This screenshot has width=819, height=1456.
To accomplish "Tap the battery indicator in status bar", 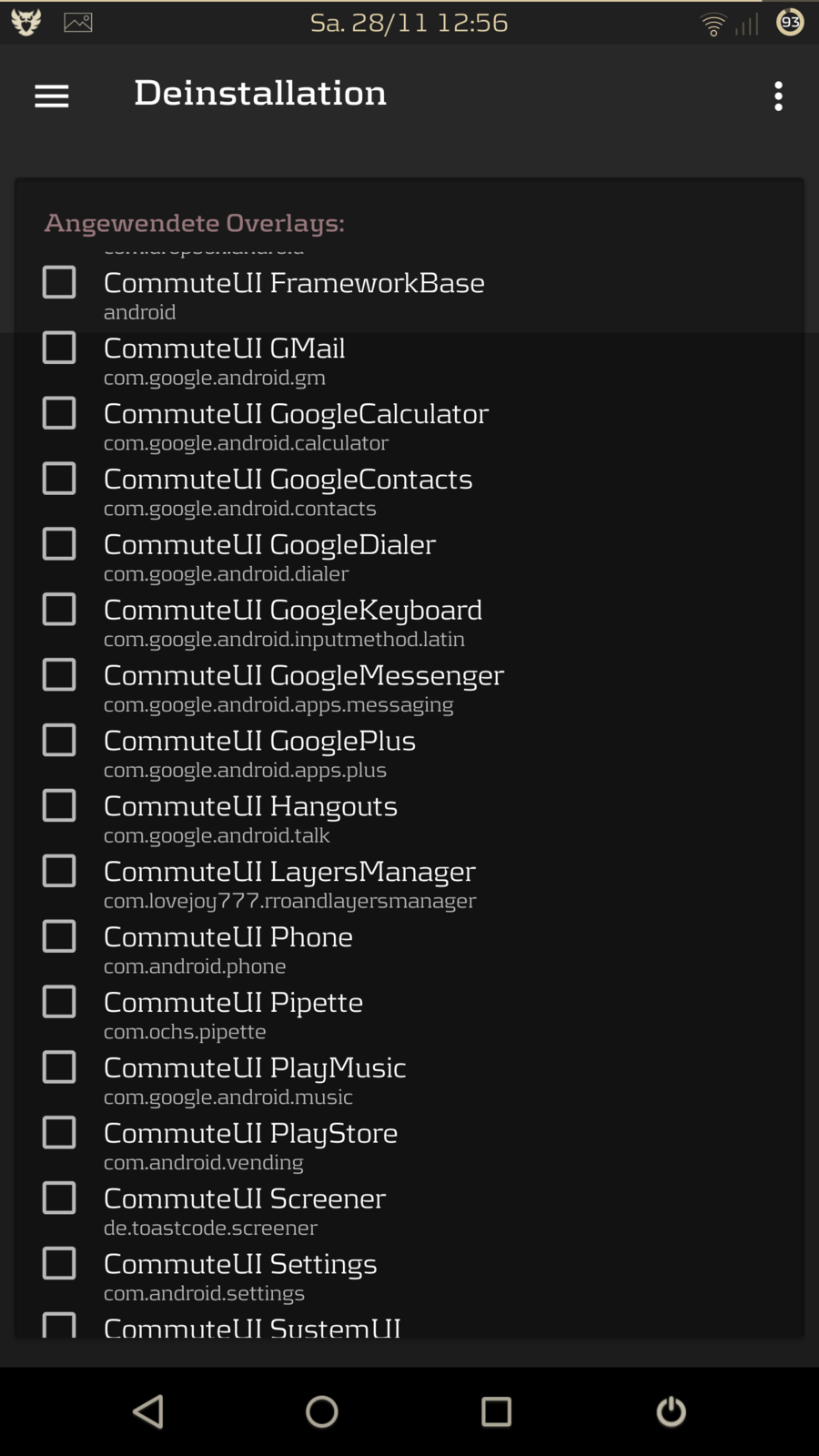I will 790,22.
